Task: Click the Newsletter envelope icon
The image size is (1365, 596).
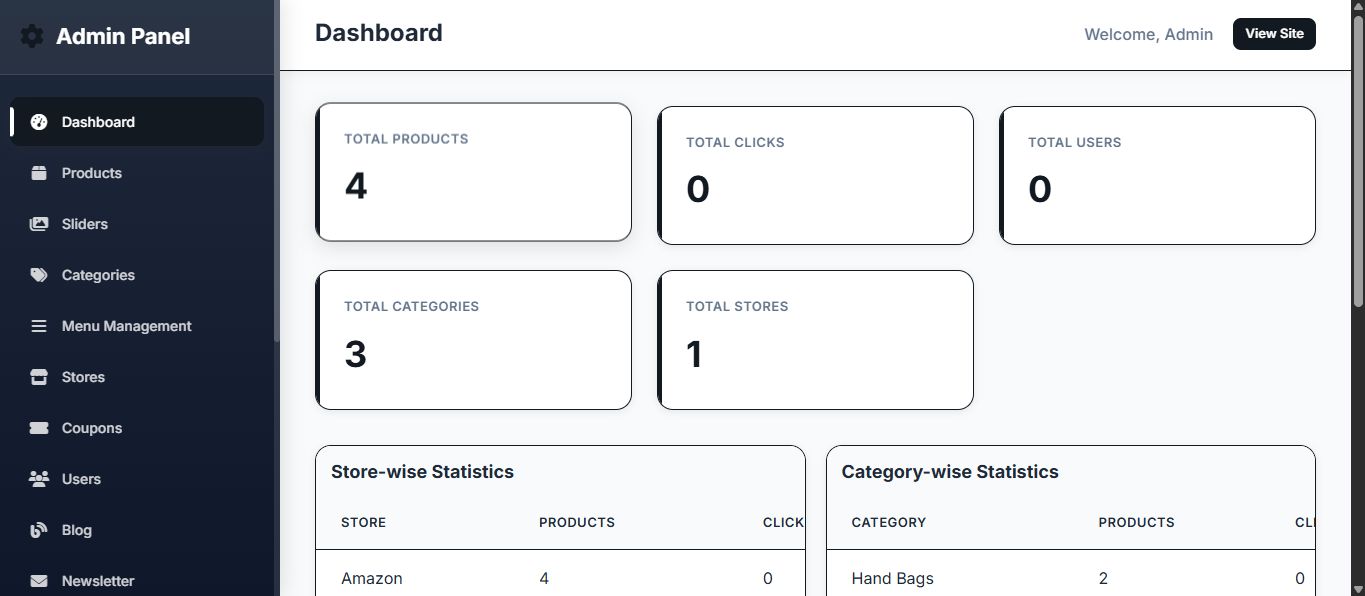Action: [x=39, y=581]
